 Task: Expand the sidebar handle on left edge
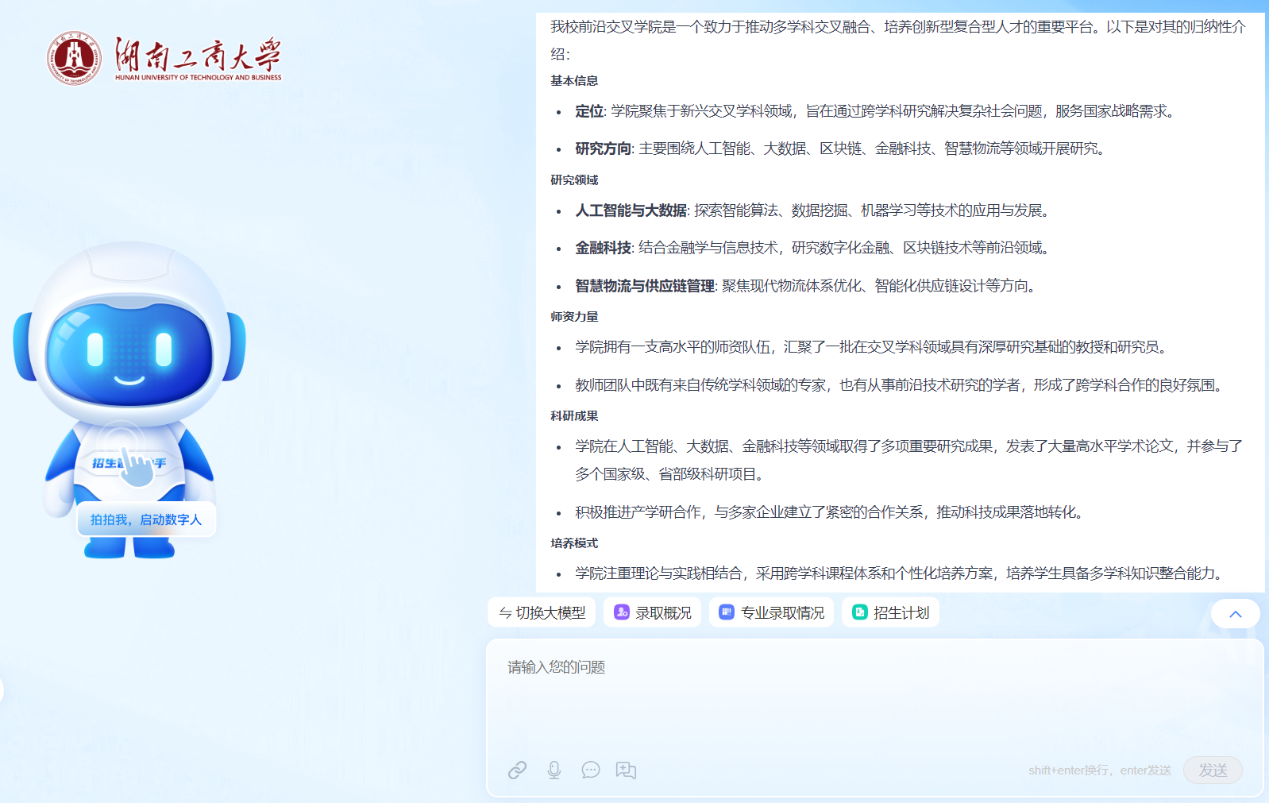[2, 690]
